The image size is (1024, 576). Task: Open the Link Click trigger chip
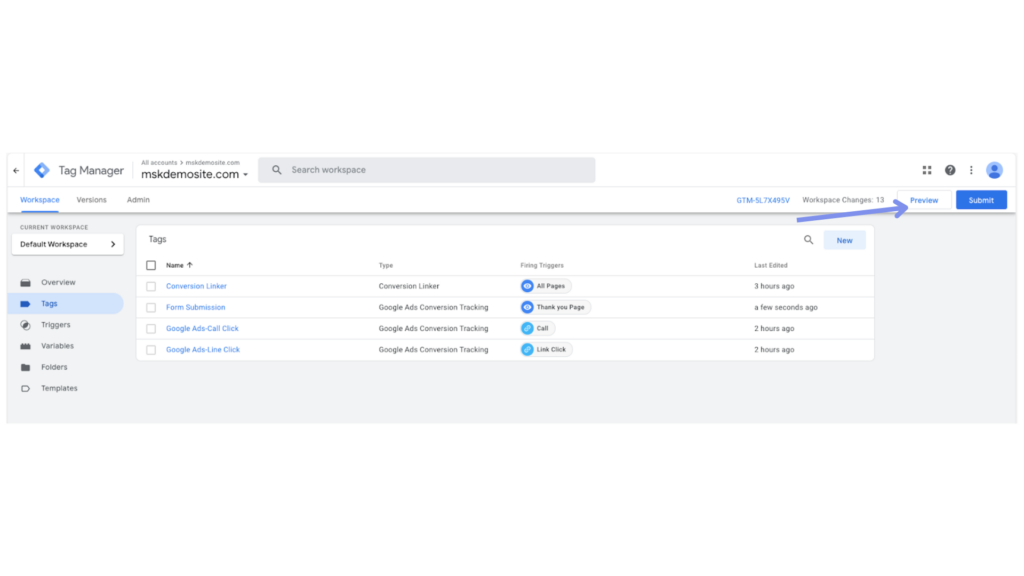547,349
